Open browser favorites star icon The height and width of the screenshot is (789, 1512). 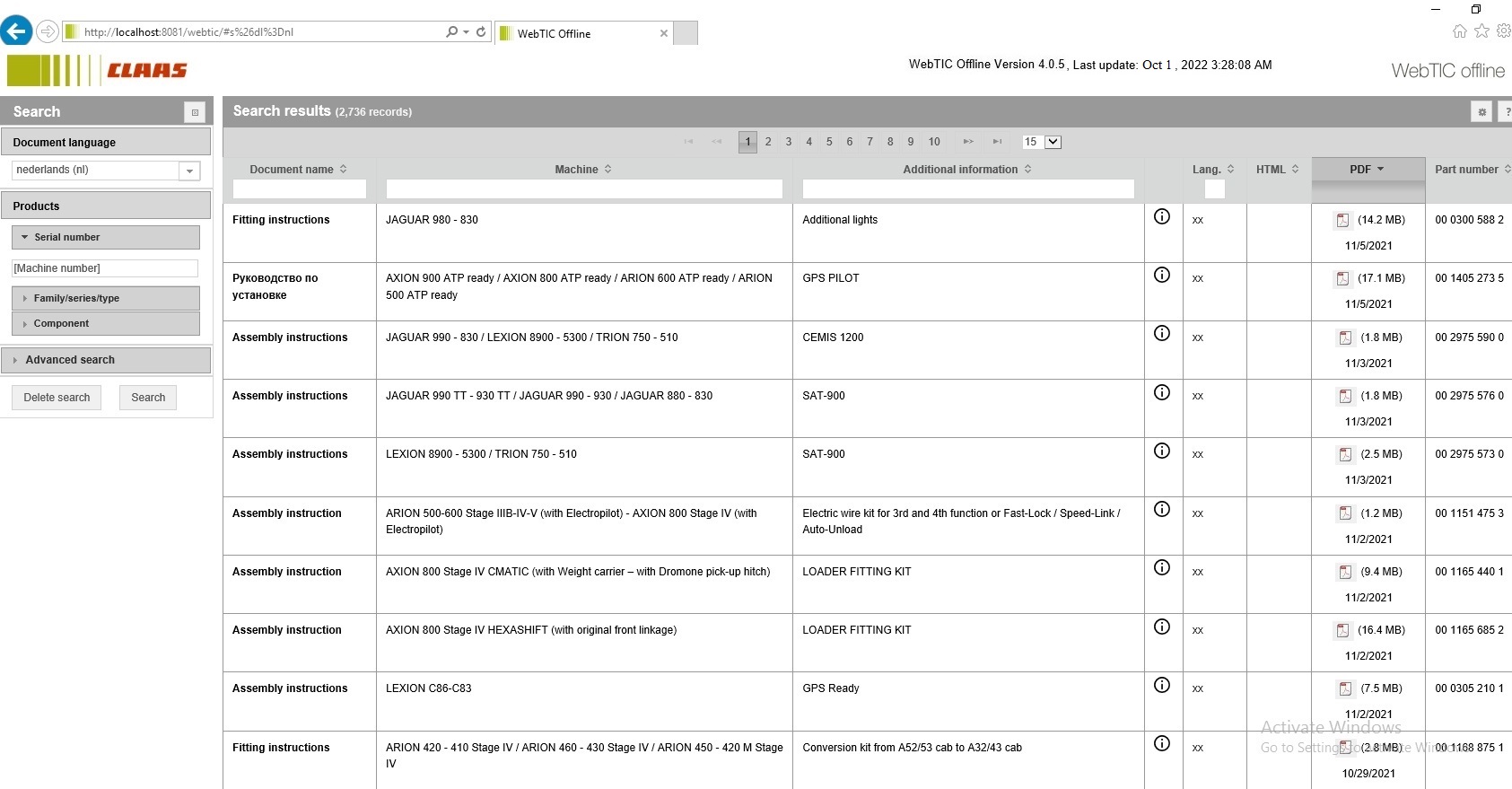[1481, 31]
